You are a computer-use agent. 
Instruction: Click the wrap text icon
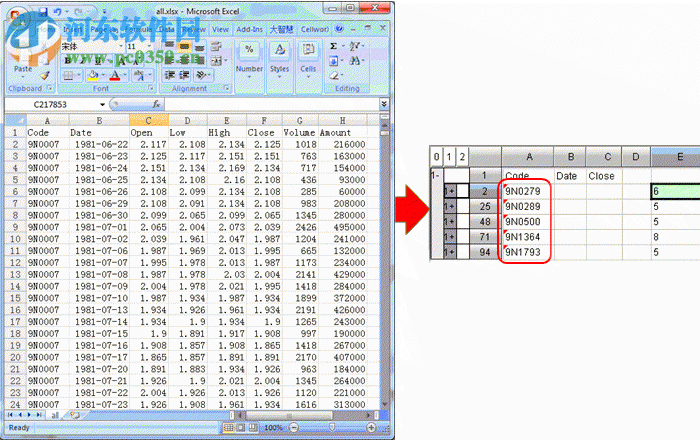click(x=216, y=46)
